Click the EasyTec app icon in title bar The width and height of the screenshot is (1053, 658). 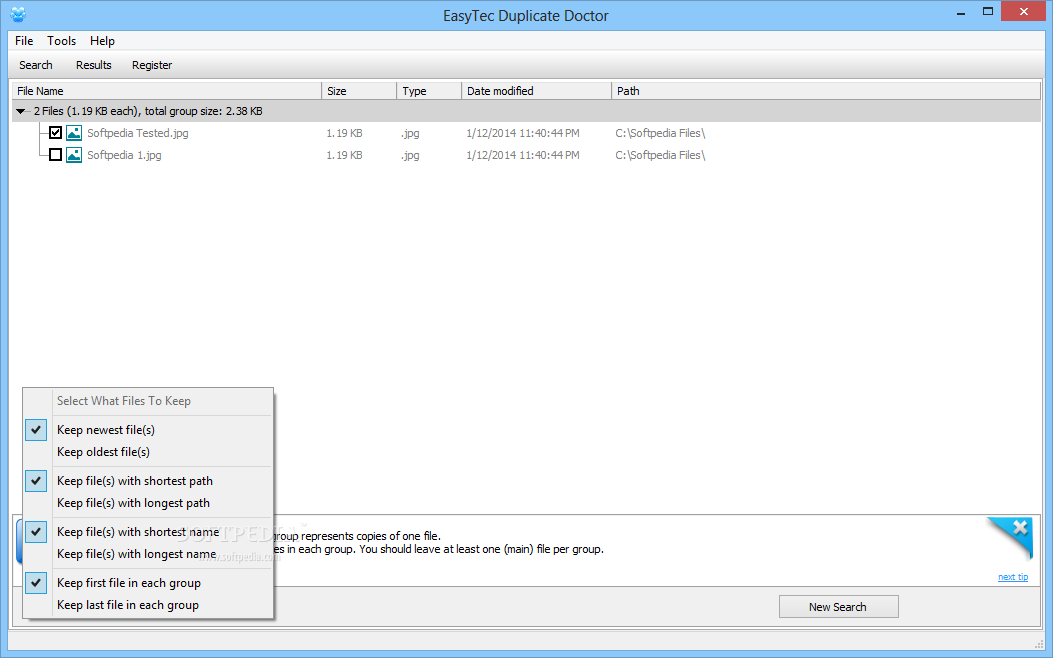[18, 14]
